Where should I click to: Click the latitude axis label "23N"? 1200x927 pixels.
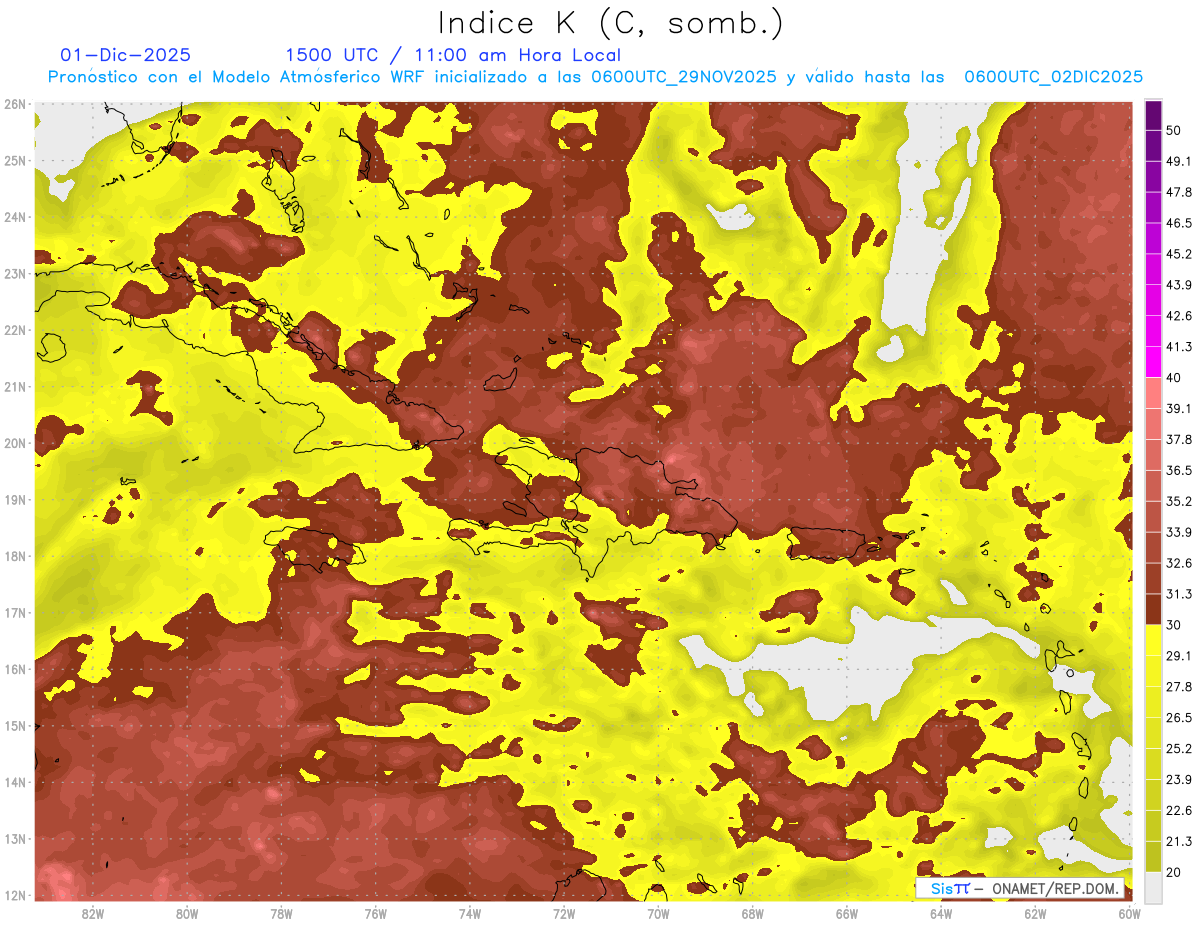point(15,274)
